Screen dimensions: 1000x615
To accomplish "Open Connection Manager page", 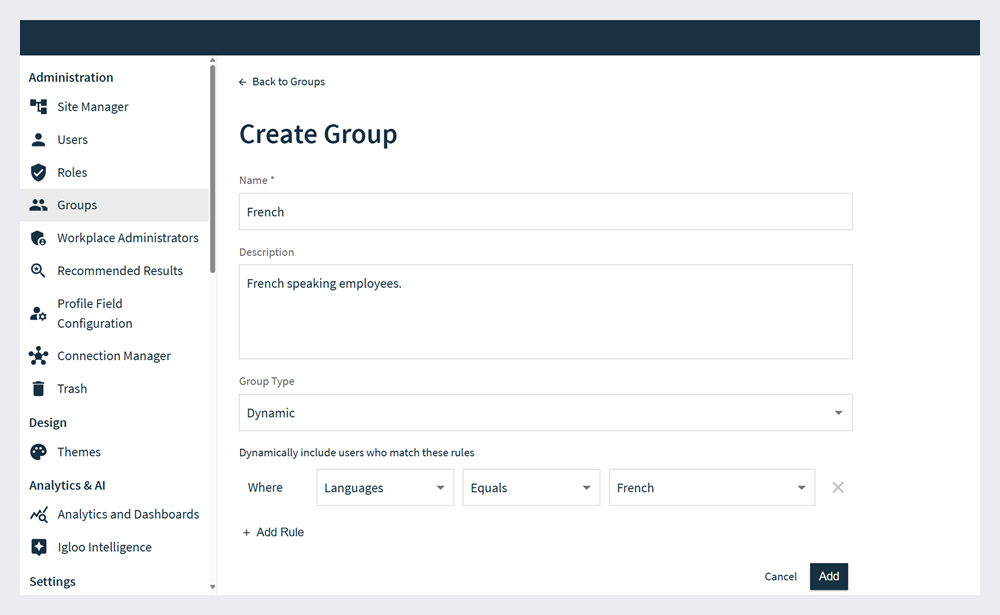I will click(x=114, y=356).
